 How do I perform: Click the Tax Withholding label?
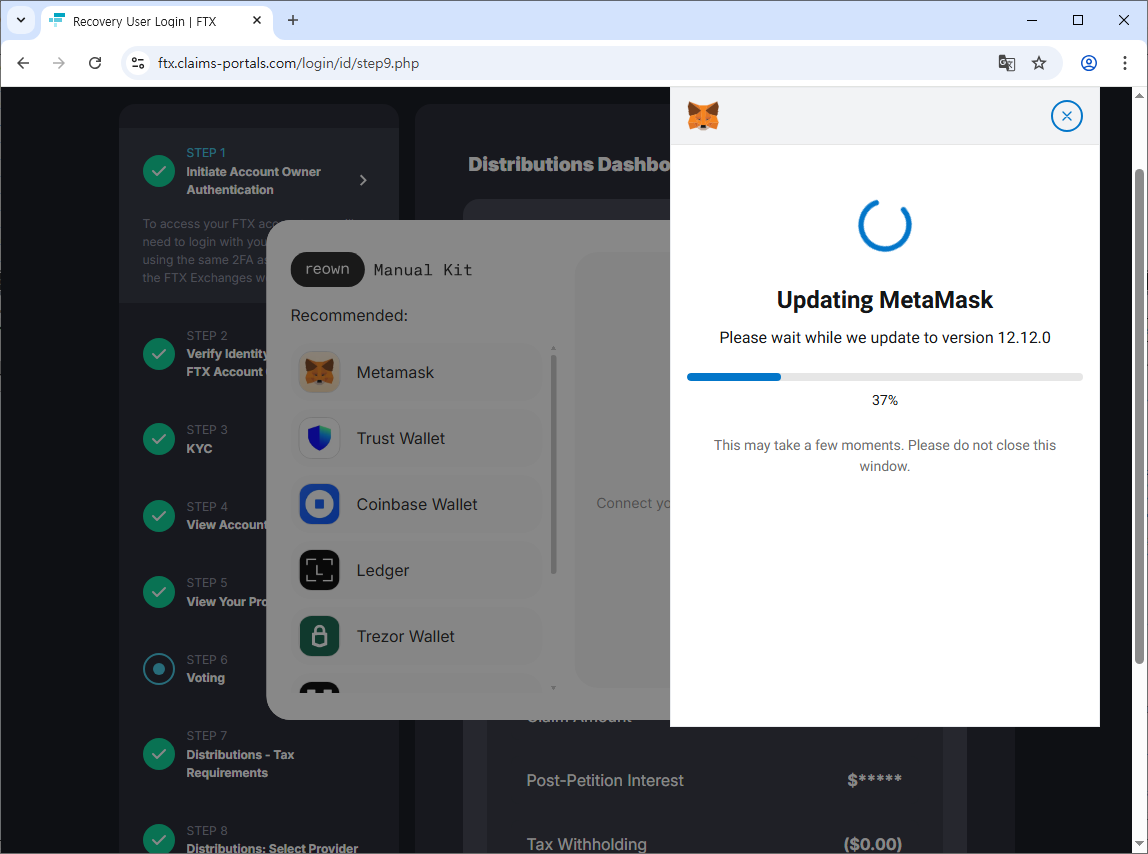[586, 844]
